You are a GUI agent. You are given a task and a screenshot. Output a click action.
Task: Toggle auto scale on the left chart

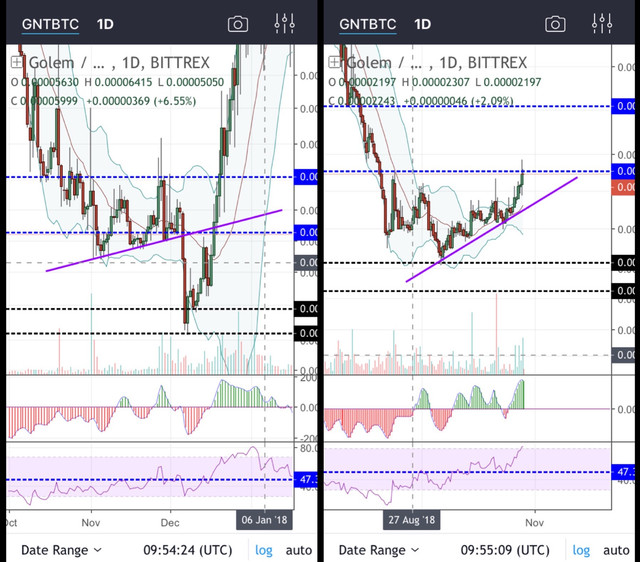point(299,550)
